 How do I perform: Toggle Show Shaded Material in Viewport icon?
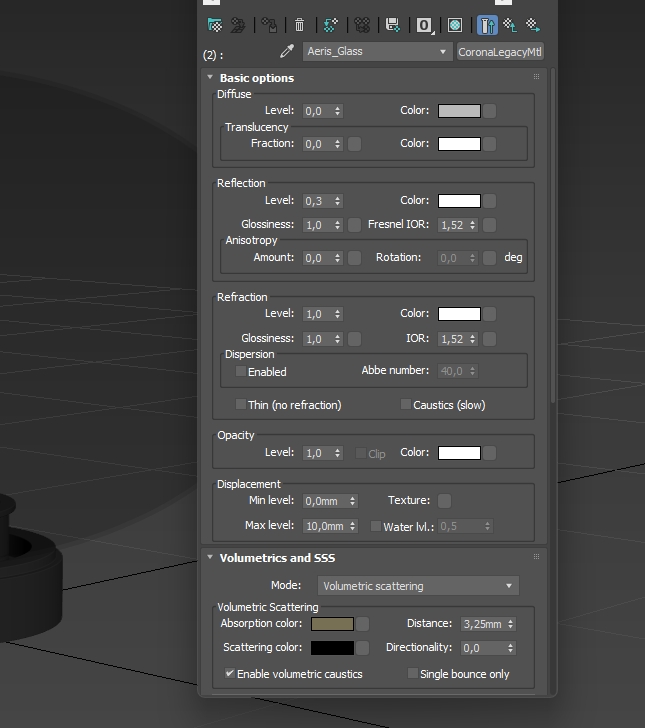pyautogui.click(x=455, y=25)
